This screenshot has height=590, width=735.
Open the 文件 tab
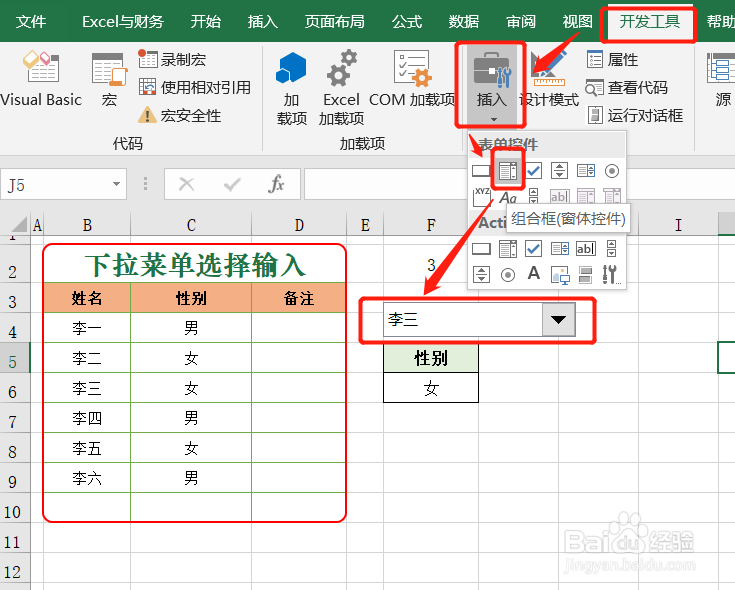click(31, 22)
